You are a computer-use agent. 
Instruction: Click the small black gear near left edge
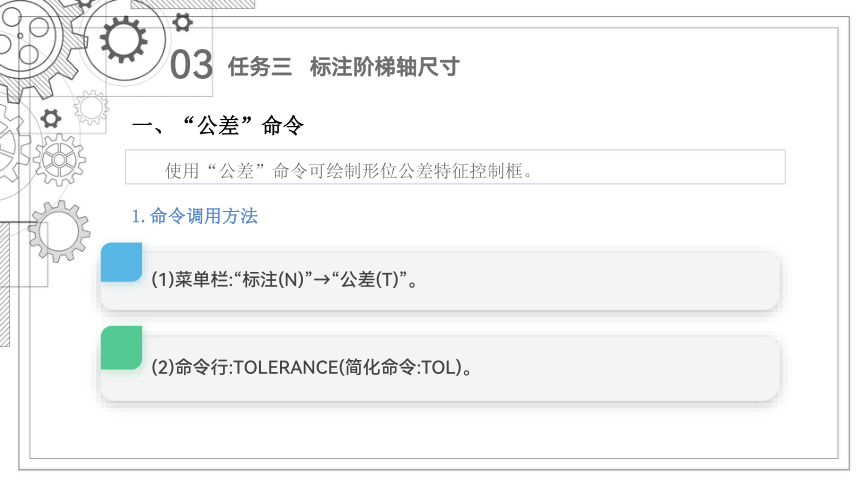(x=51, y=118)
